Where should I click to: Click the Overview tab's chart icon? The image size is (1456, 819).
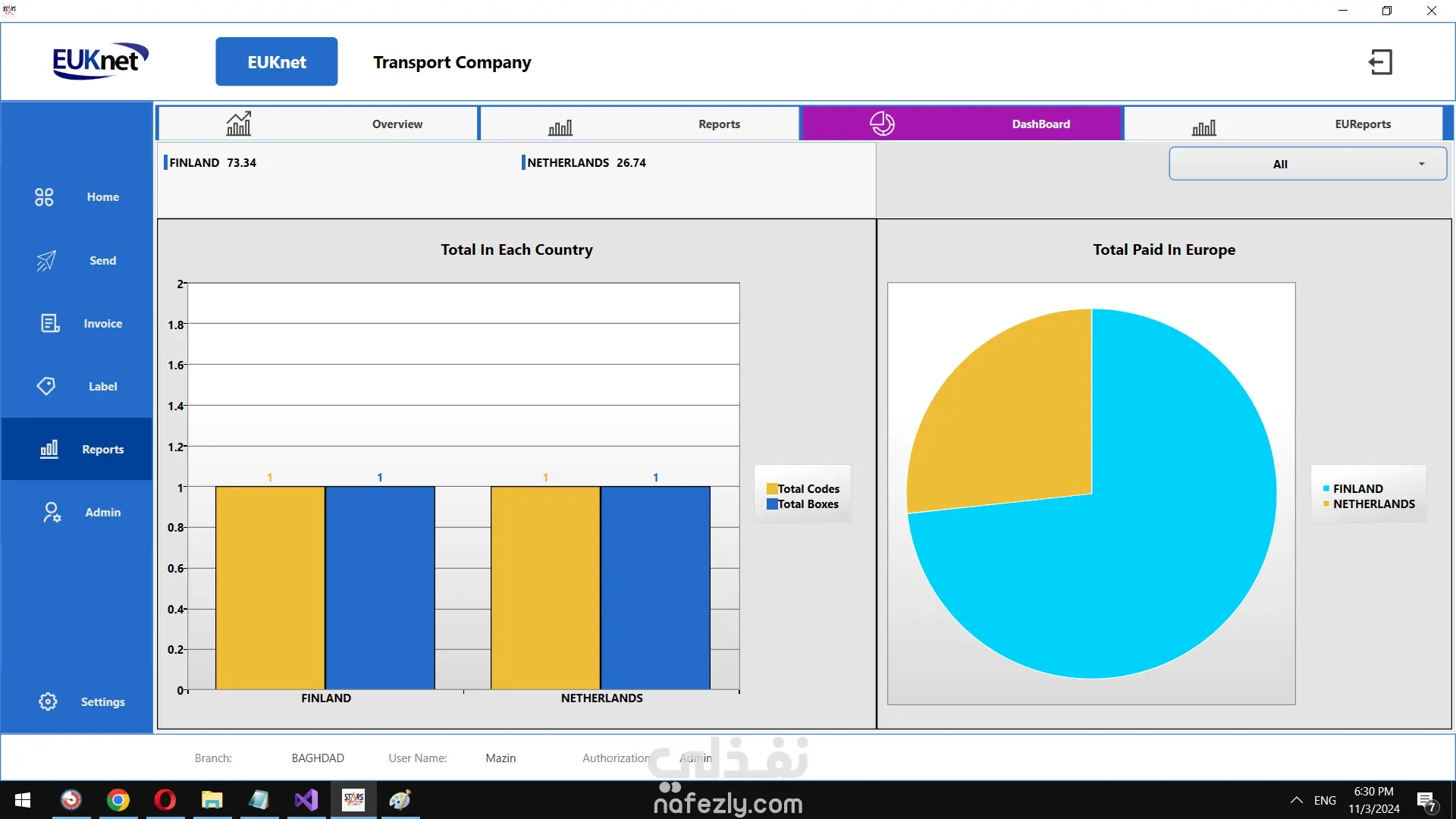click(x=239, y=124)
